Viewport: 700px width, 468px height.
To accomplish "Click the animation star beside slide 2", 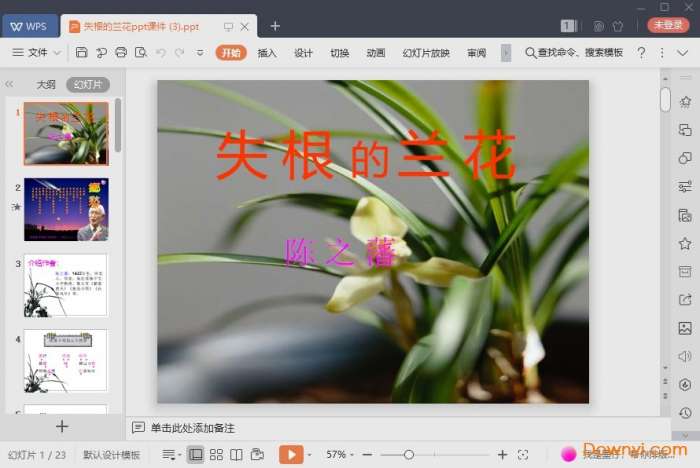I will click(x=17, y=206).
